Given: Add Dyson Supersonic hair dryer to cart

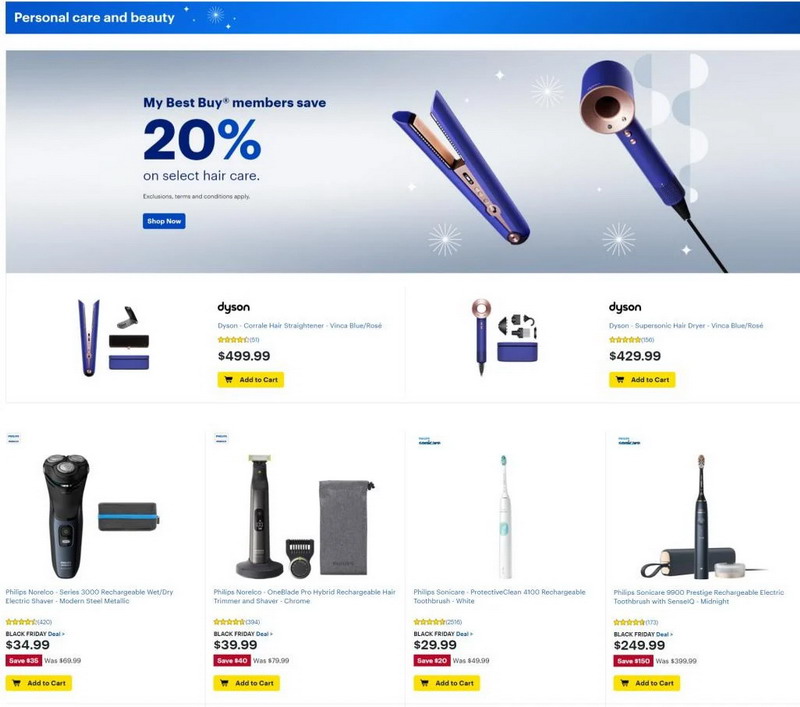Looking at the screenshot, I should pyautogui.click(x=642, y=380).
